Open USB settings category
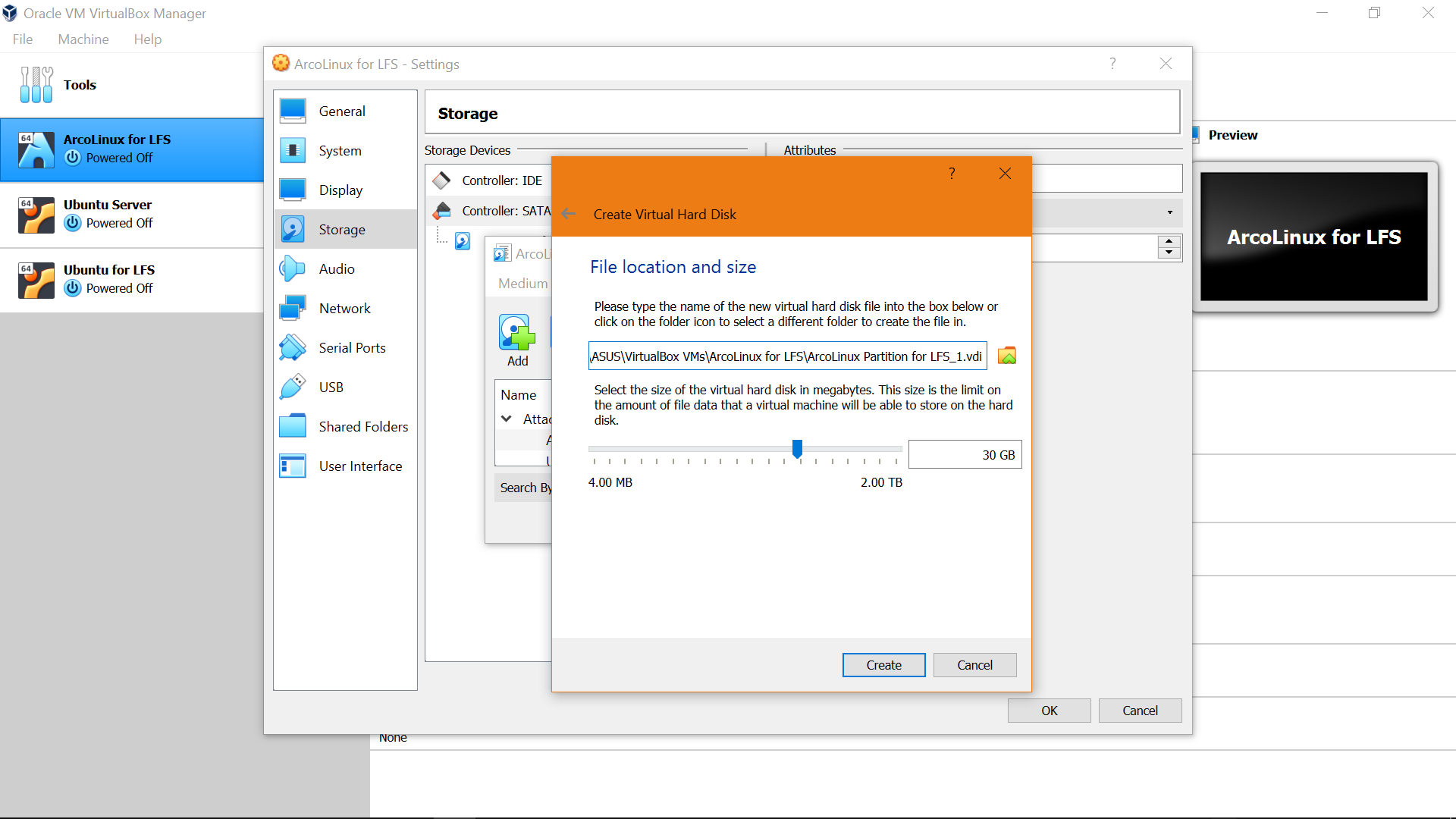This screenshot has width=1456, height=819. 345,388
